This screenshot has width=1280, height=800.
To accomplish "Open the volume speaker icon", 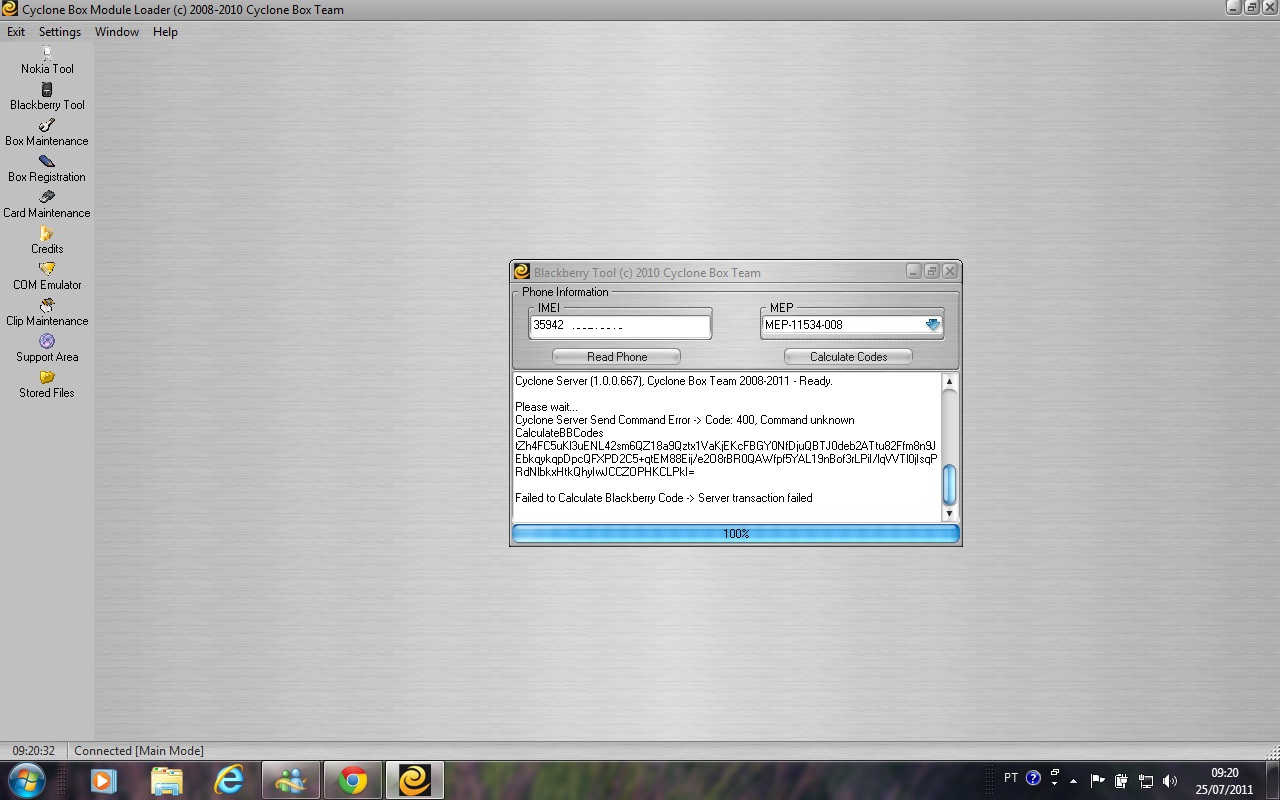I will [x=1170, y=781].
